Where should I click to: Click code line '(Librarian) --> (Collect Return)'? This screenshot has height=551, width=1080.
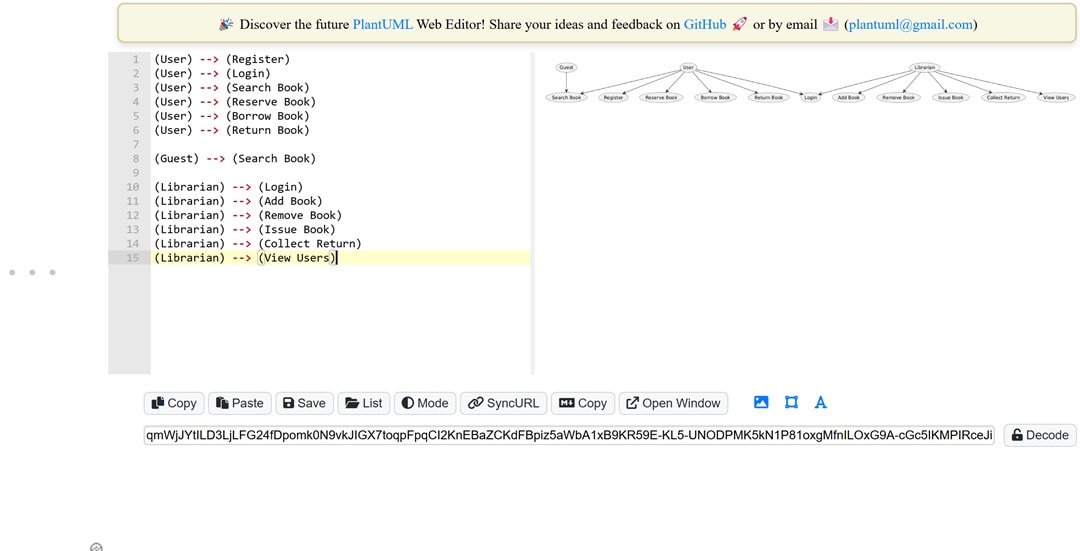258,243
